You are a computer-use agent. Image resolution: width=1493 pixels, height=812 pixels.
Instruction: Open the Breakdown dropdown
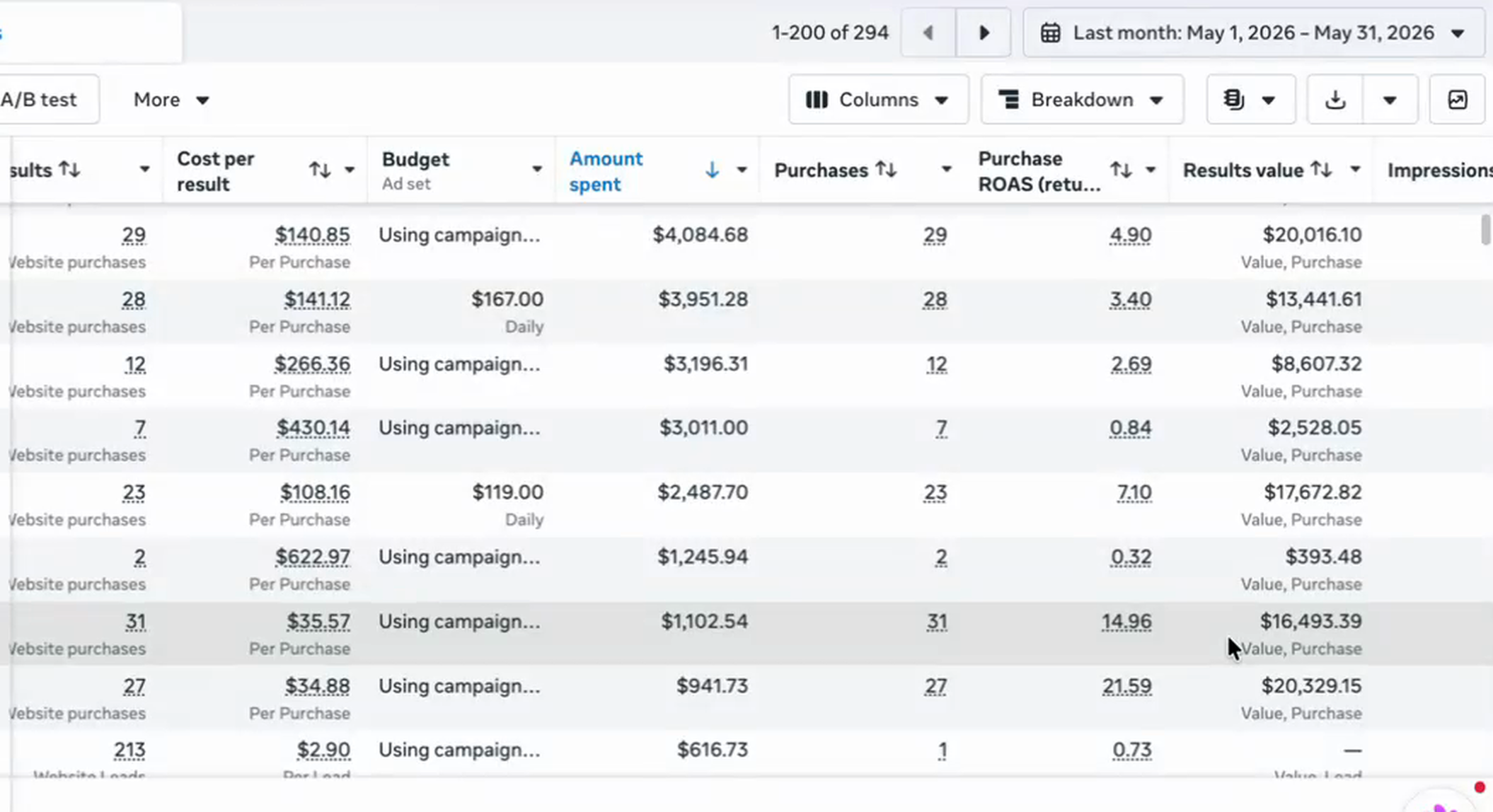pos(1082,100)
